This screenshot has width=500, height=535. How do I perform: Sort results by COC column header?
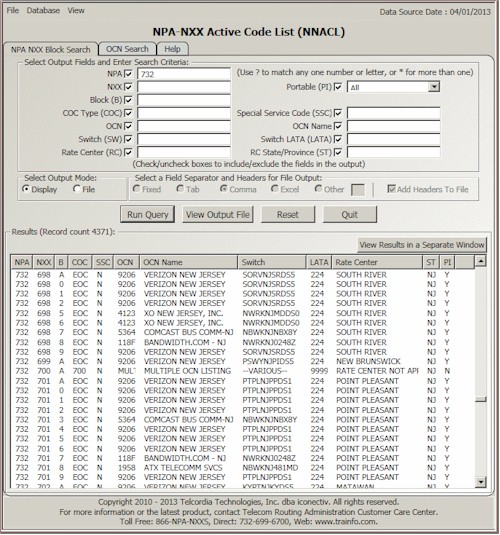pyautogui.click(x=80, y=262)
